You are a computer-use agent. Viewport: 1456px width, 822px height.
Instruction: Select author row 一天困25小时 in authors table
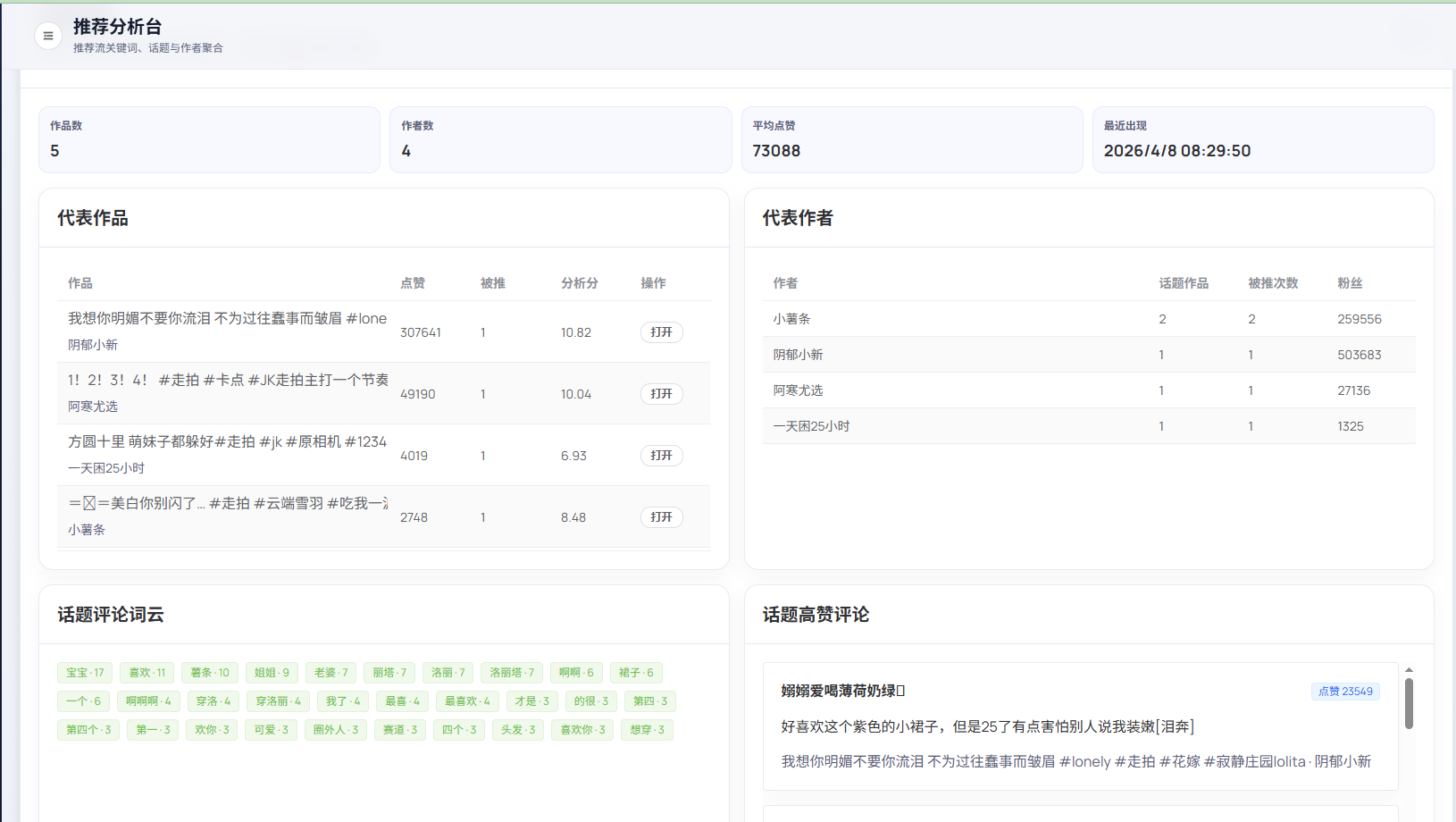point(1089,426)
